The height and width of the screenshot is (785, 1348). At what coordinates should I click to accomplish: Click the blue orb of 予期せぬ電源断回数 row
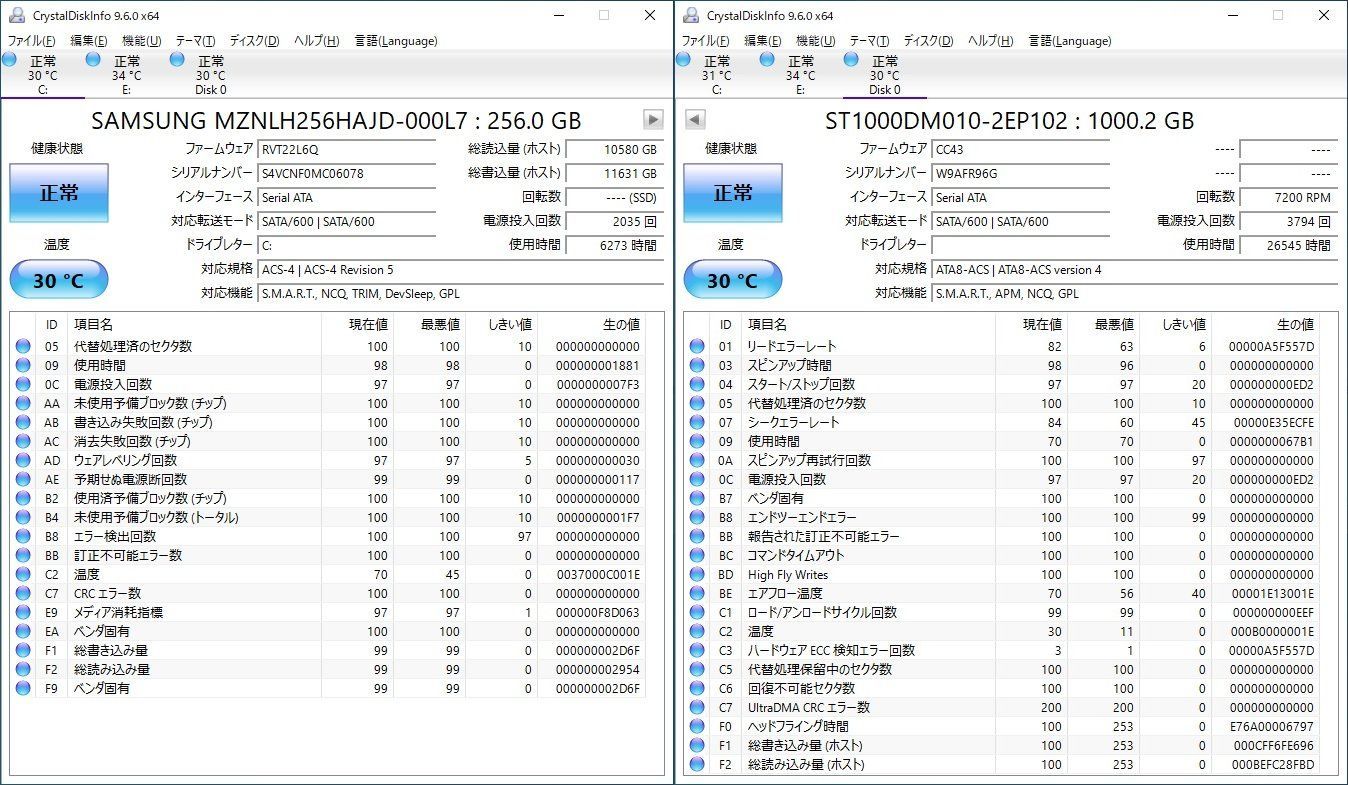(23, 479)
